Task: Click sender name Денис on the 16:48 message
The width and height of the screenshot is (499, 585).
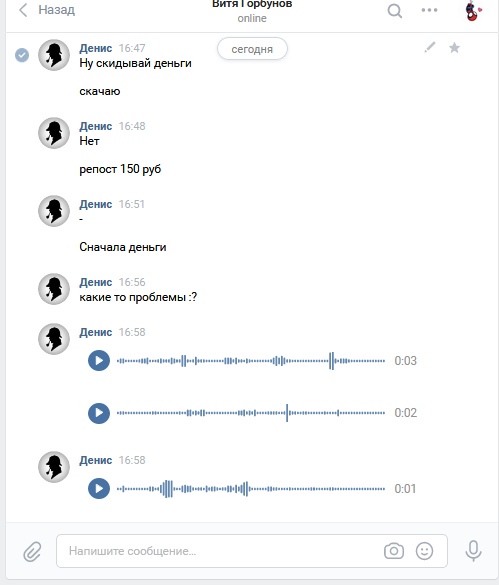Action: 96,126
